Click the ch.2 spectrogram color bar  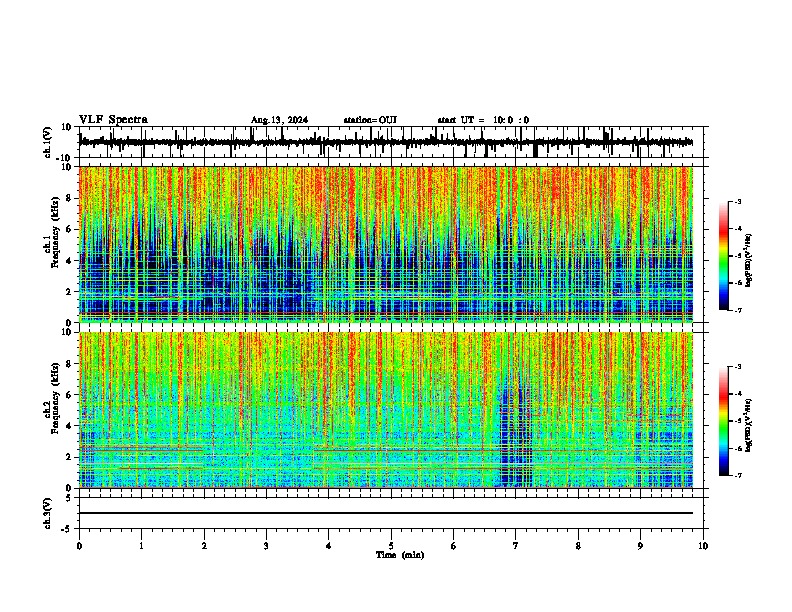(723, 421)
